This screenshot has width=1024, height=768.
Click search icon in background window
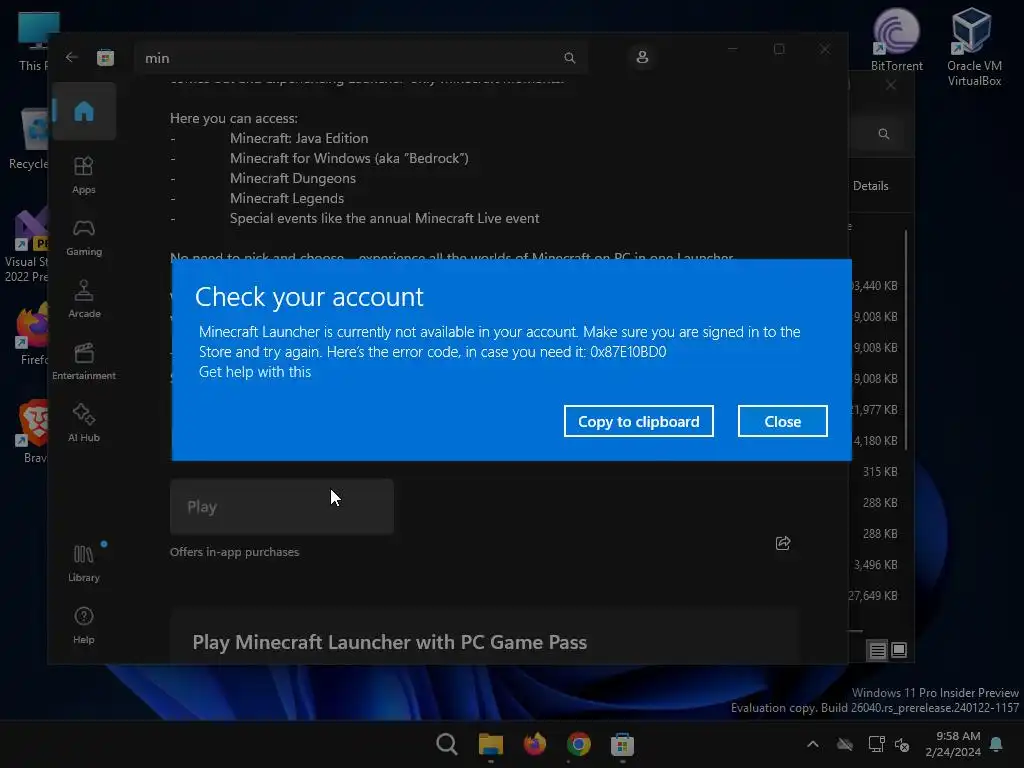(x=884, y=134)
